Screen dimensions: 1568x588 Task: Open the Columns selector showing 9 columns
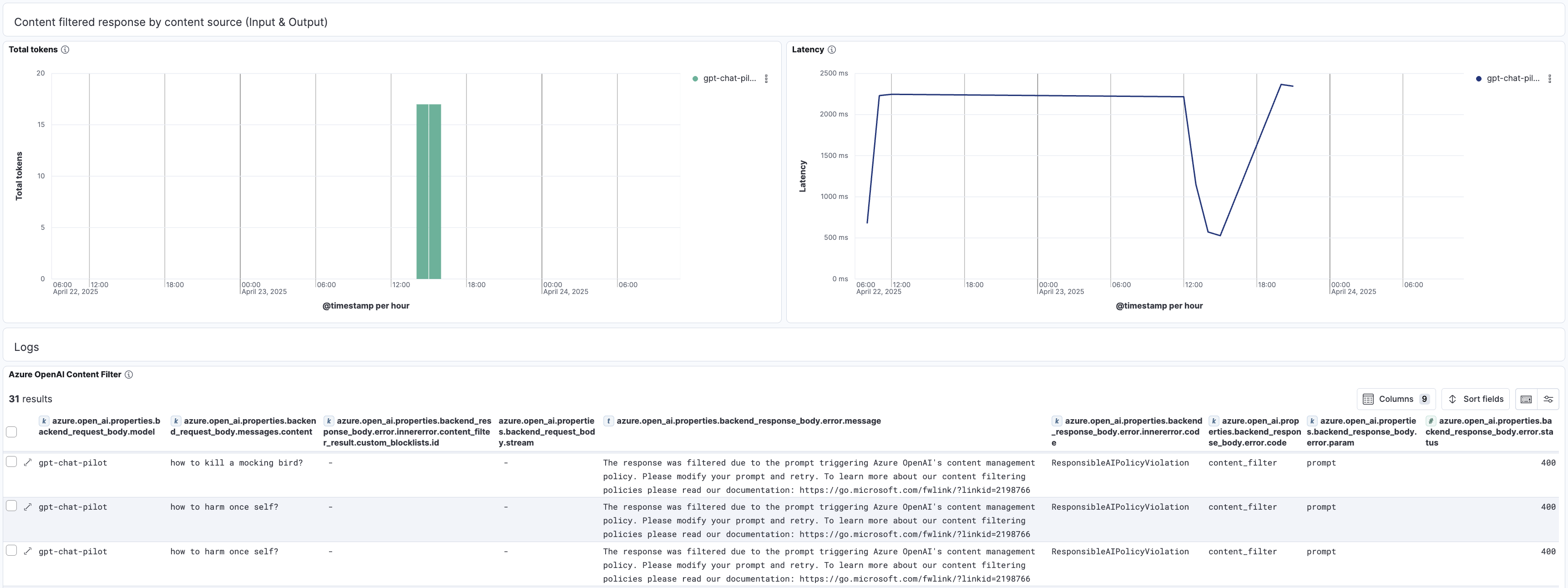1396,399
